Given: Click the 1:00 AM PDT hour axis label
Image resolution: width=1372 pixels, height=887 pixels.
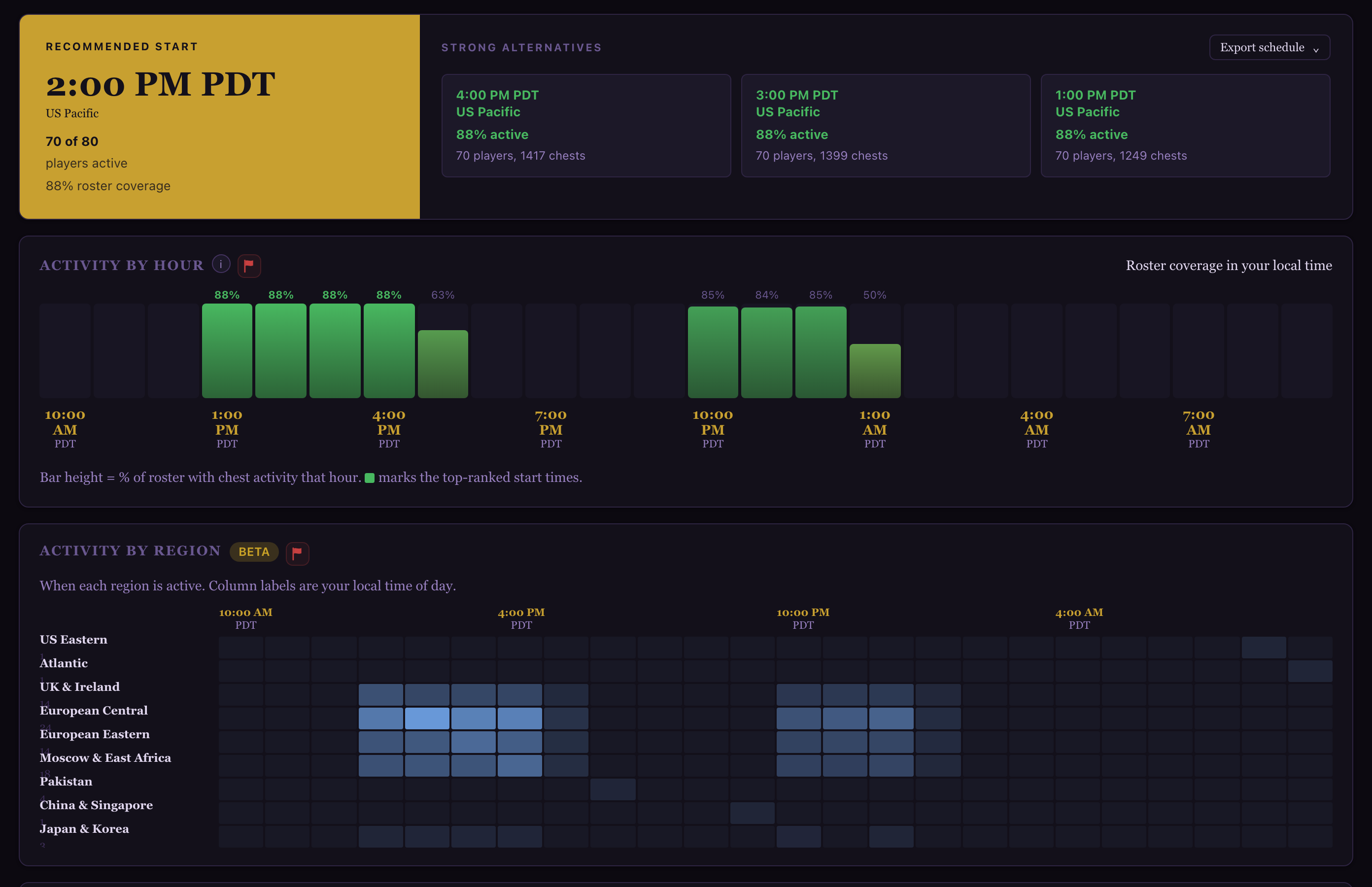Looking at the screenshot, I should click(x=874, y=429).
